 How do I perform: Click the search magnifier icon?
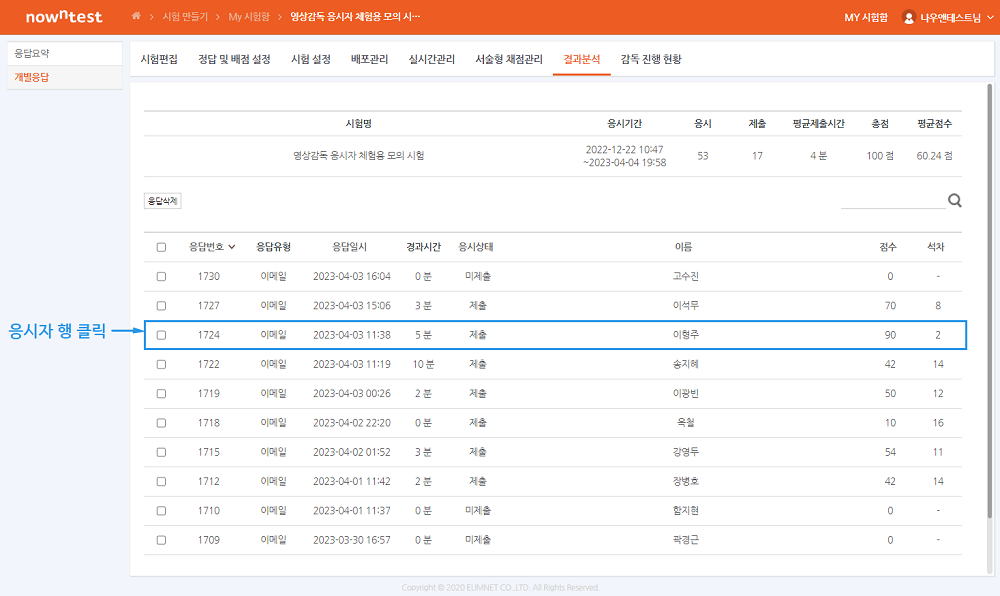(x=955, y=200)
